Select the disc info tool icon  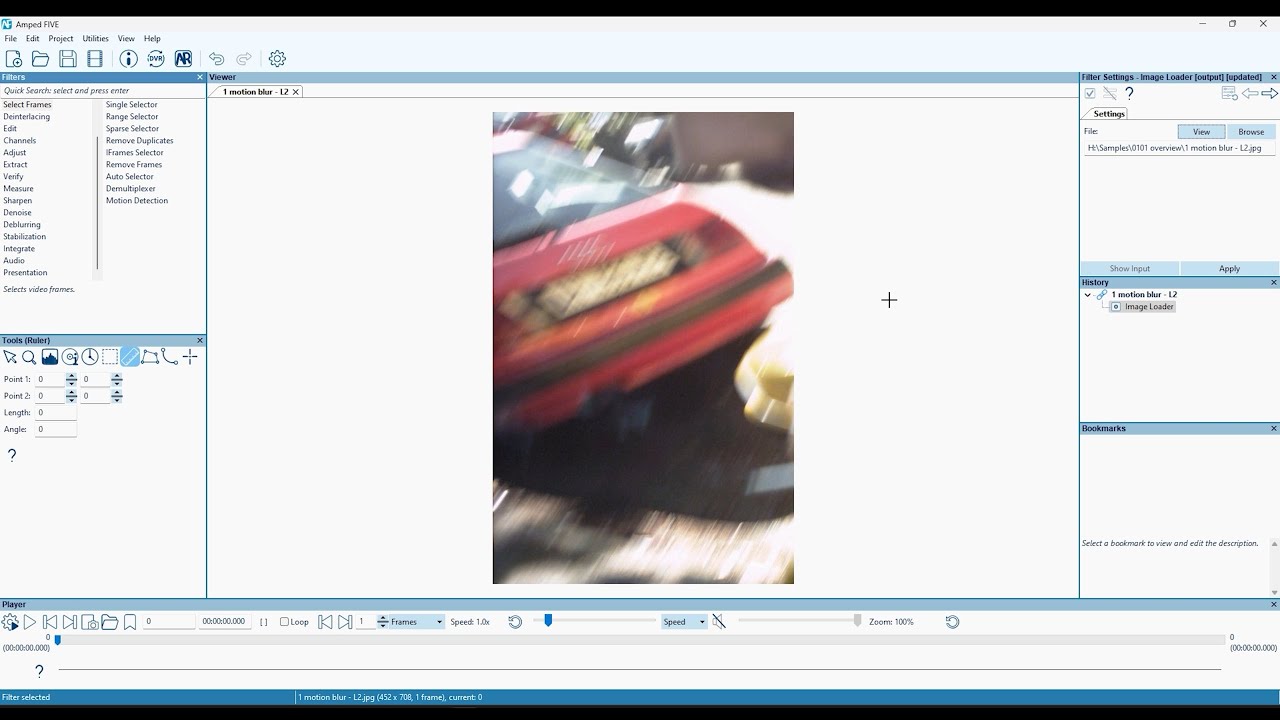point(70,357)
